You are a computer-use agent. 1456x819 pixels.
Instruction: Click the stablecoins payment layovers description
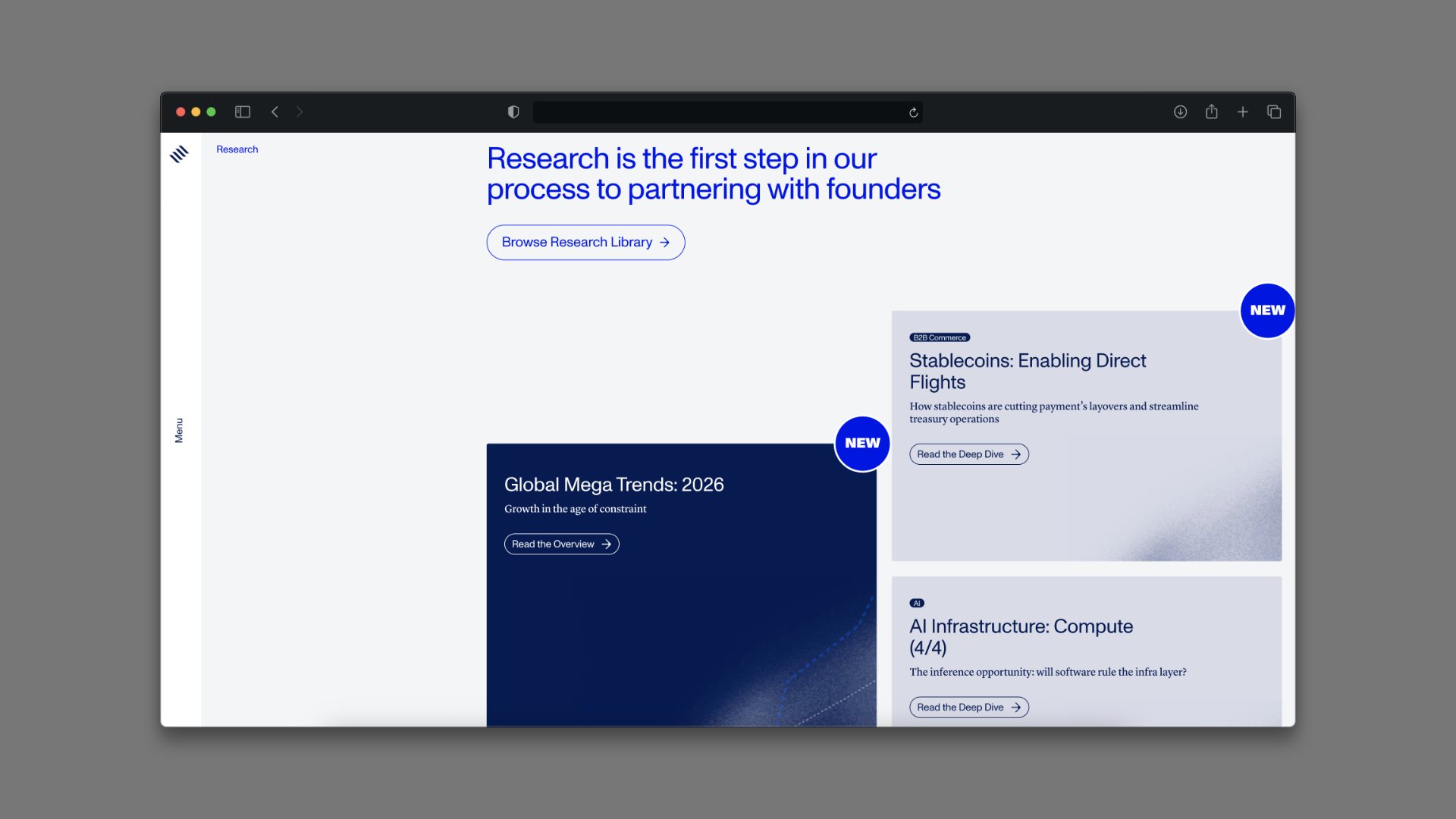1054,413
